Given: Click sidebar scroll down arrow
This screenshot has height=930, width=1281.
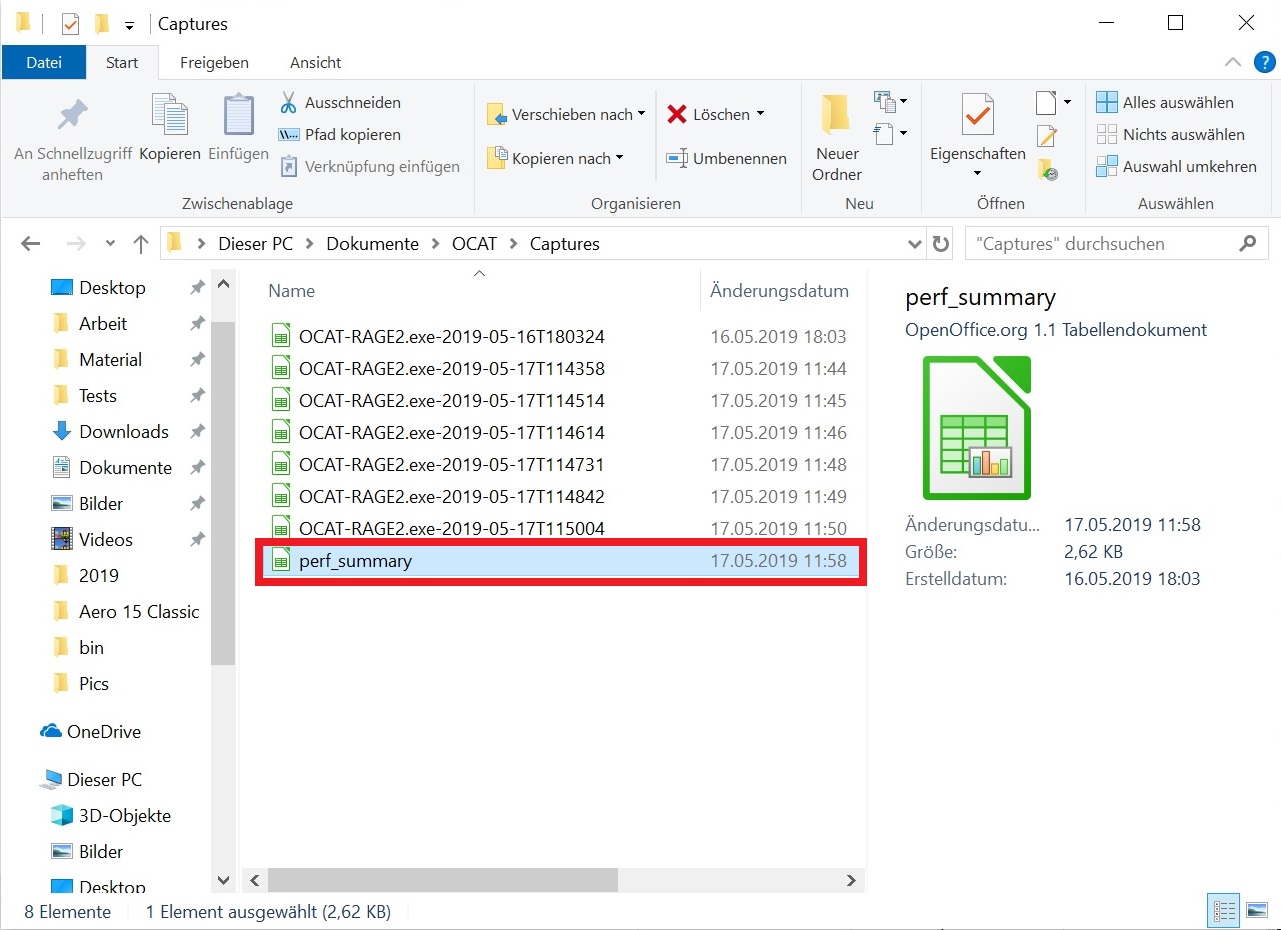Looking at the screenshot, I should point(223,881).
